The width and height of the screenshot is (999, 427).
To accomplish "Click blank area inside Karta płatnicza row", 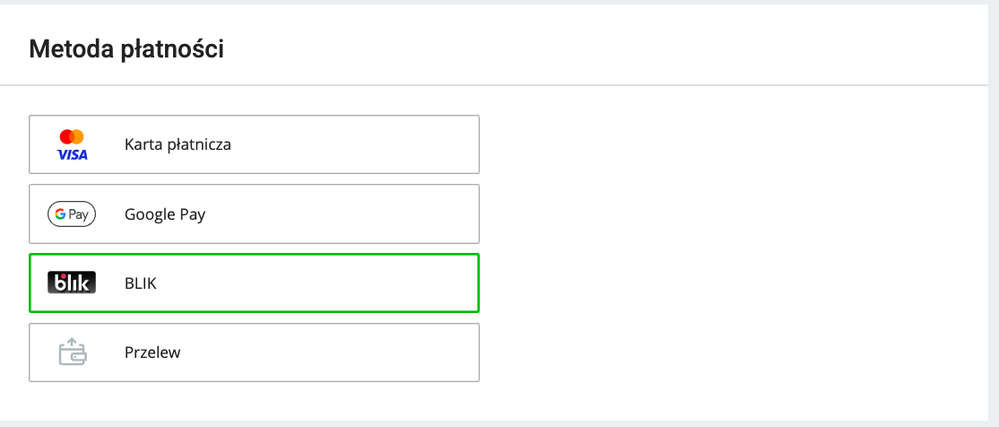I will point(357,145).
